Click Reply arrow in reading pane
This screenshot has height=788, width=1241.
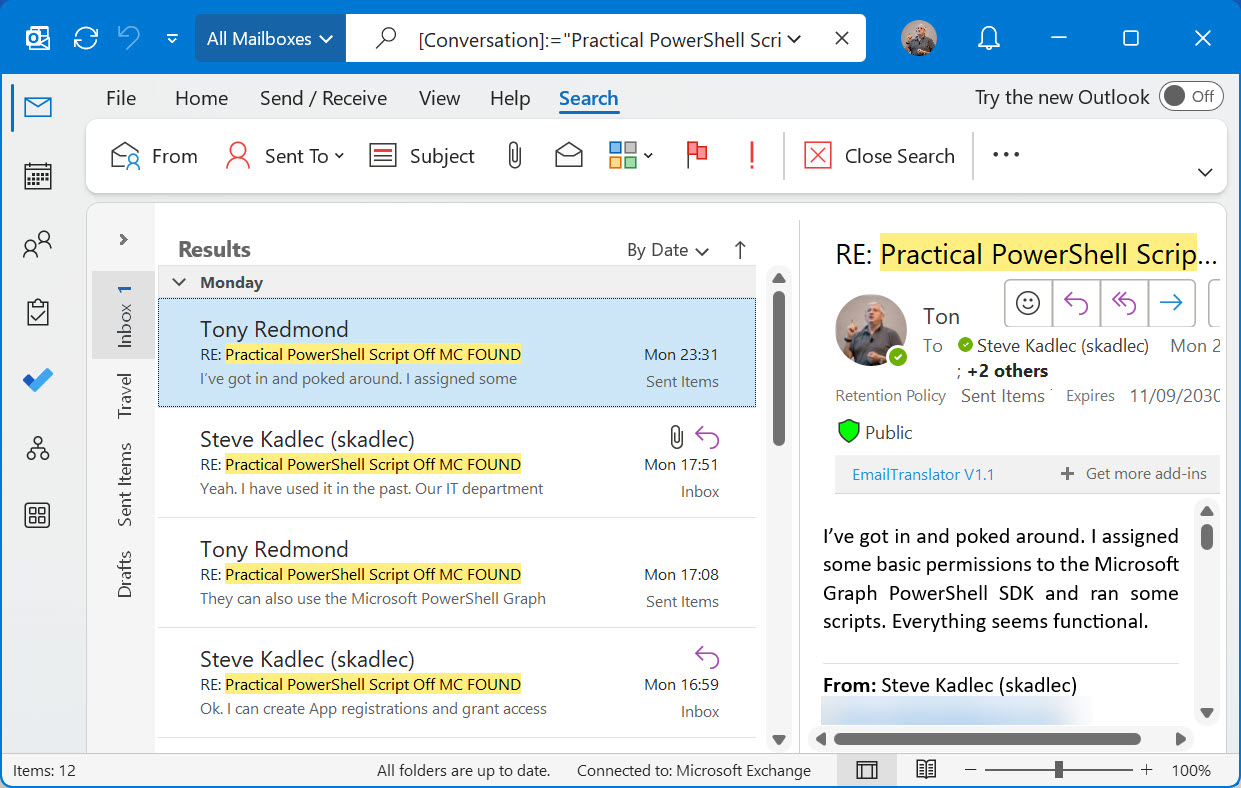(1076, 303)
